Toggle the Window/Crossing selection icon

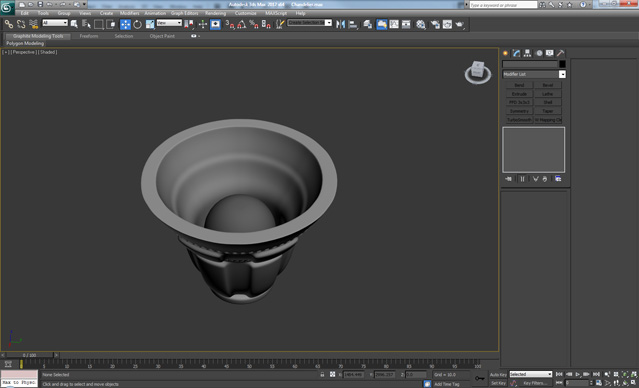coord(110,24)
